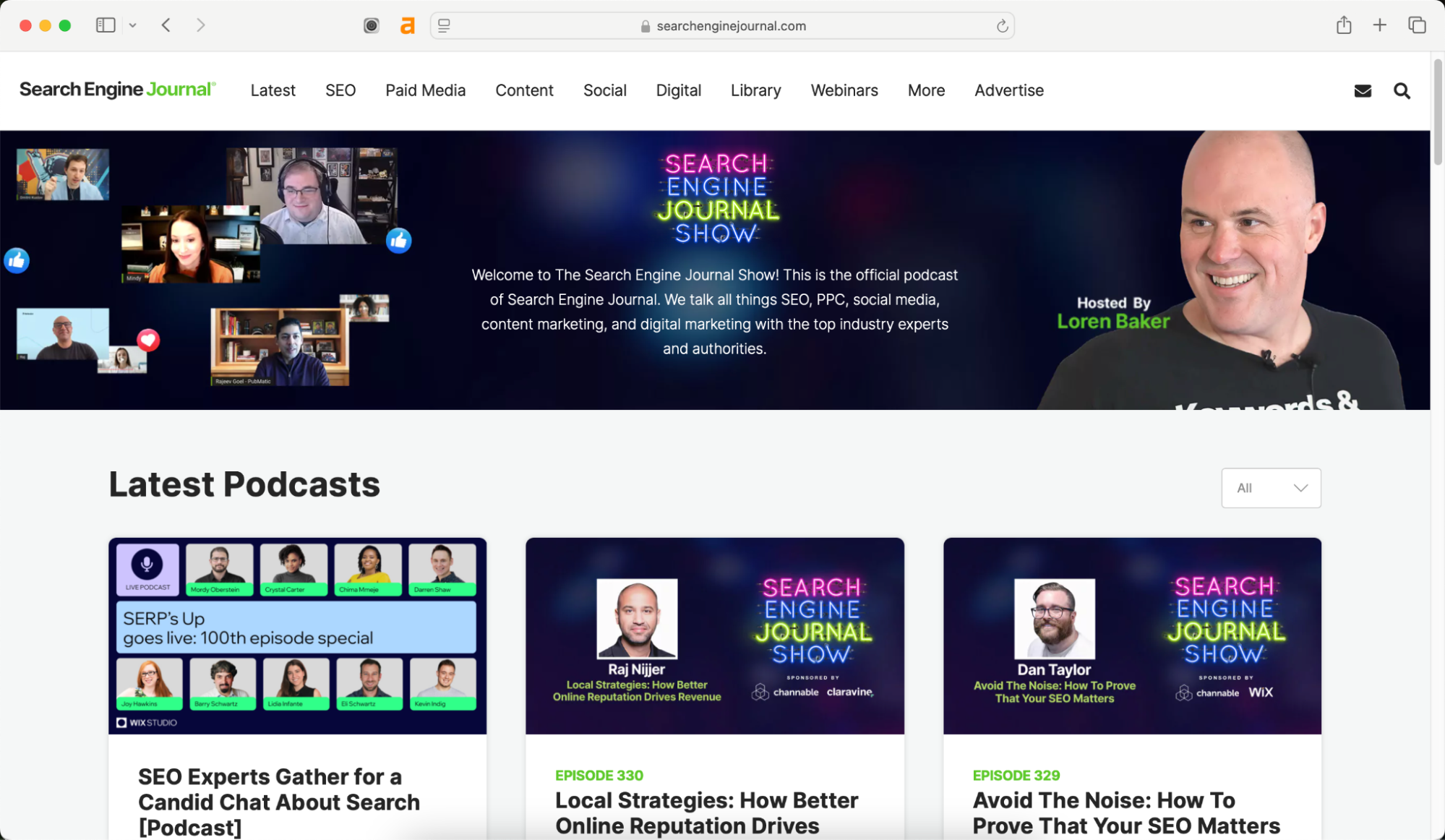The height and width of the screenshot is (840, 1445).
Task: Open the Share sheet in Safari
Action: [1344, 25]
